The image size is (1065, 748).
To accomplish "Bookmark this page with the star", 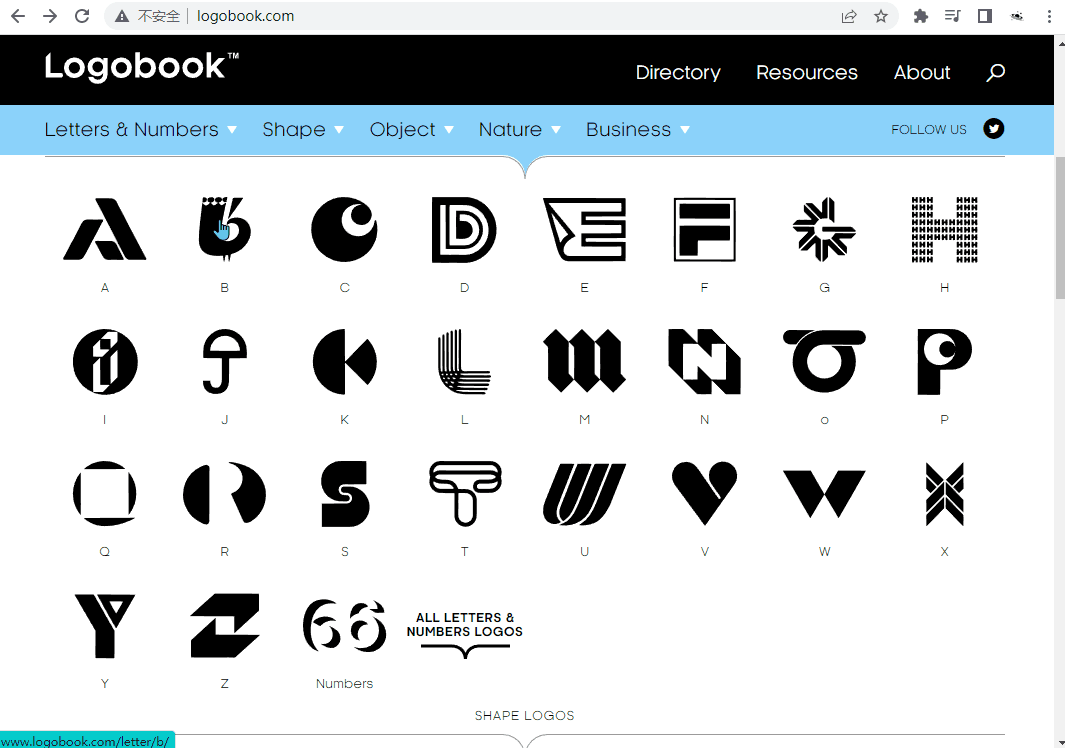I will point(881,16).
